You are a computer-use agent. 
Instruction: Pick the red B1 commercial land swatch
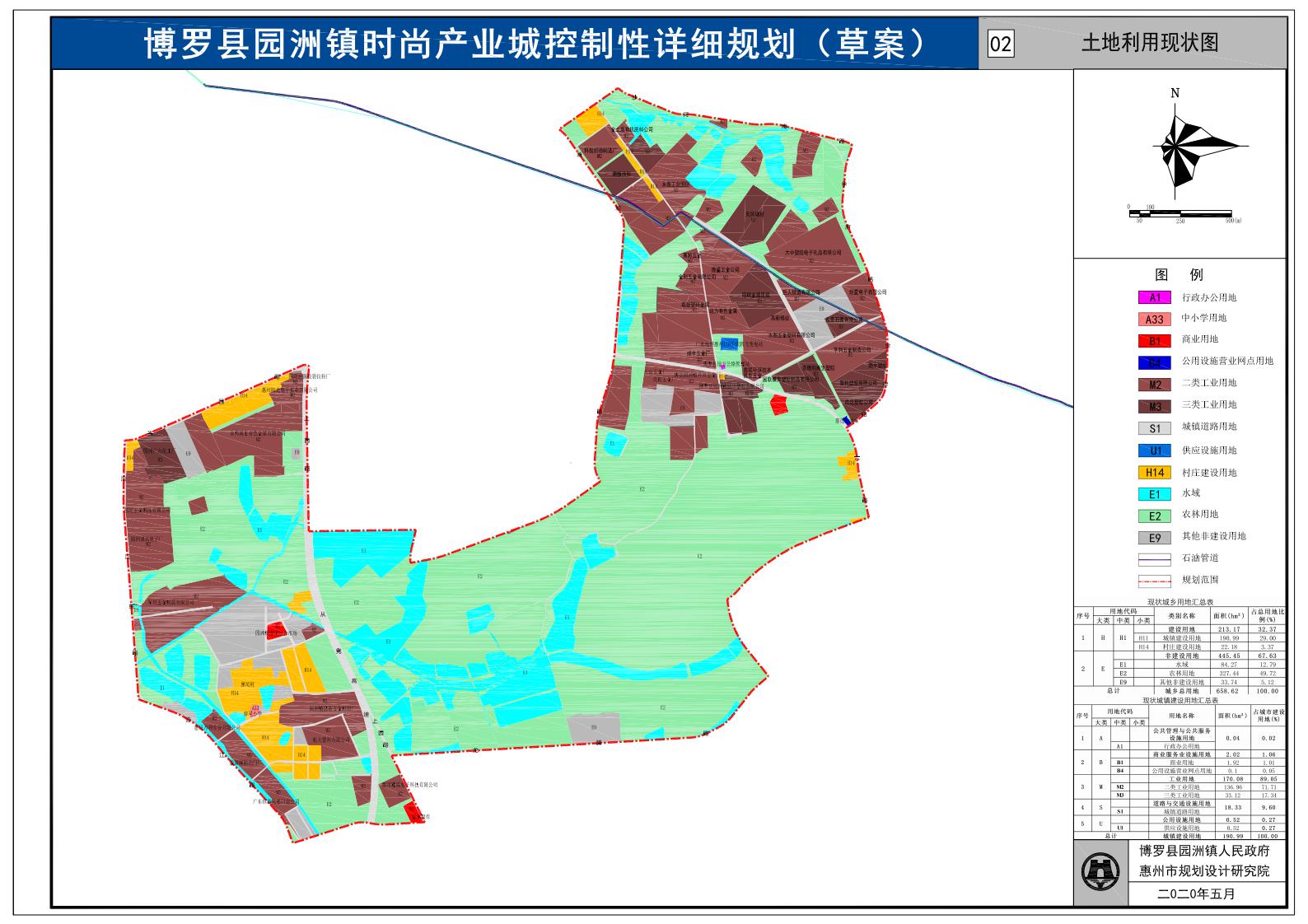coord(1154,340)
